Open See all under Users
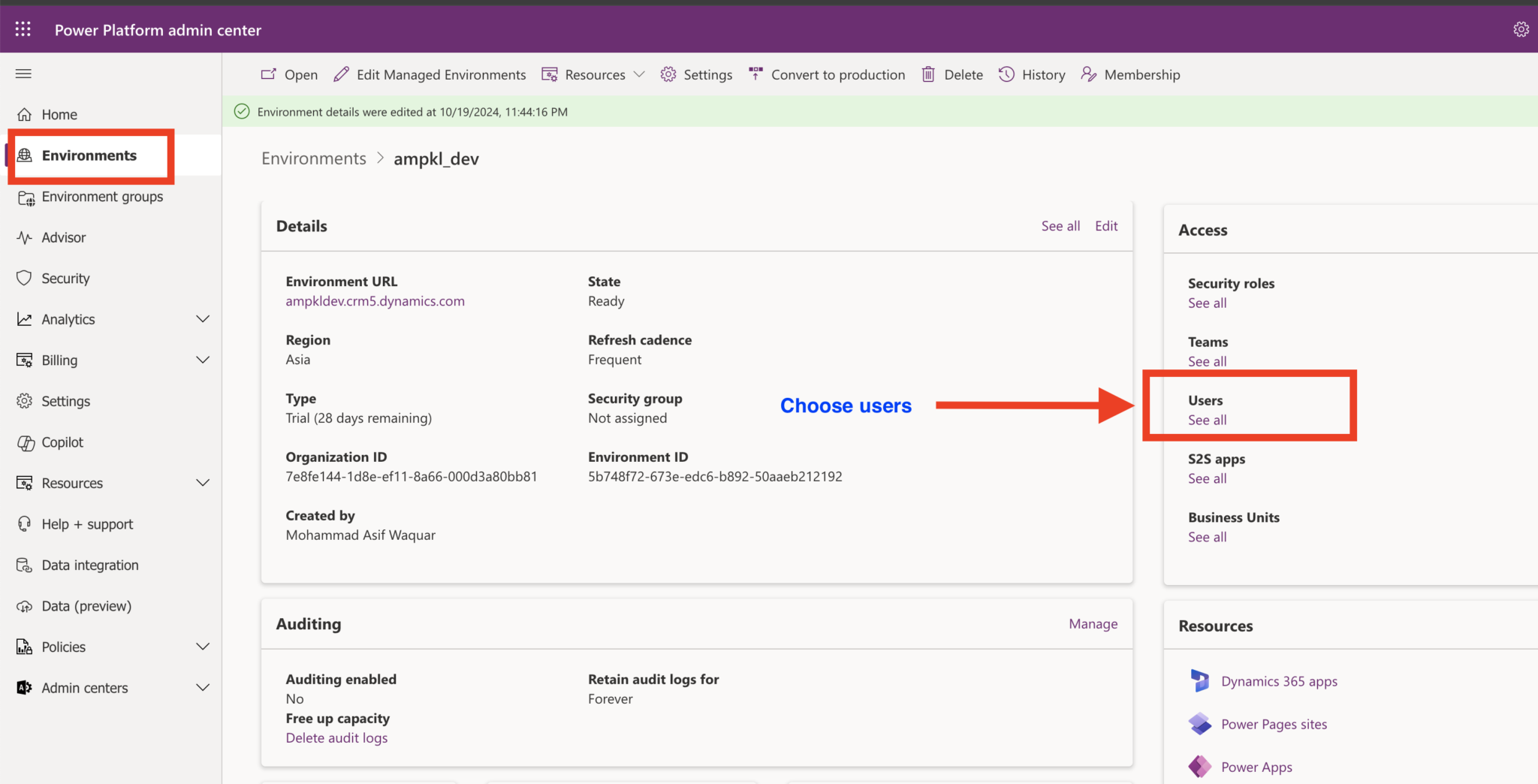The height and width of the screenshot is (784, 1538). (1206, 421)
